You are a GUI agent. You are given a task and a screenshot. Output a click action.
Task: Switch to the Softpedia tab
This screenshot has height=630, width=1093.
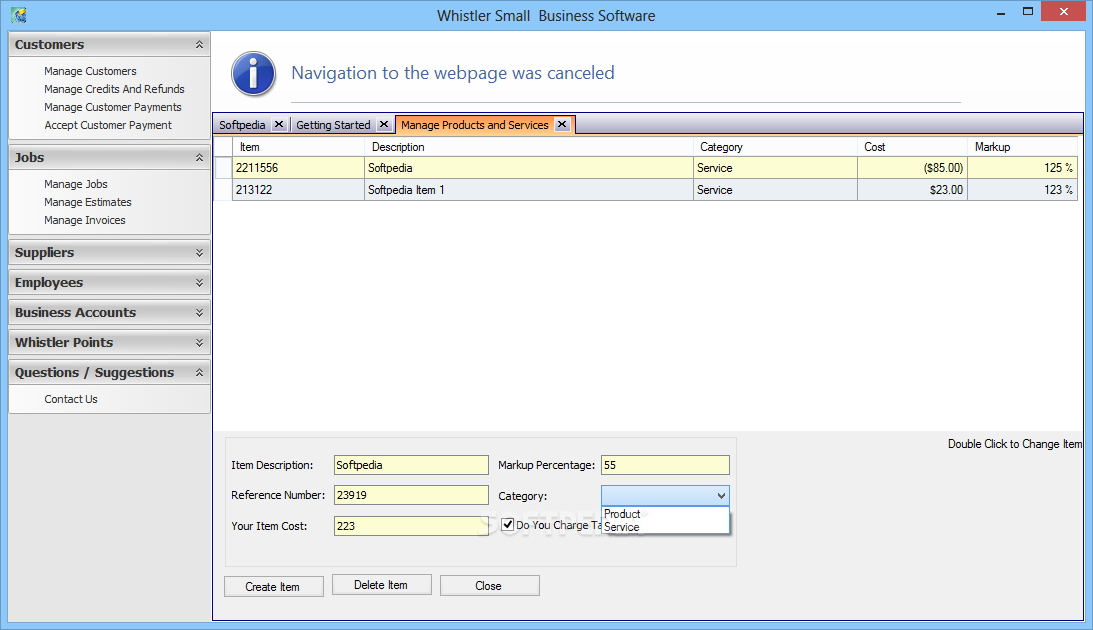click(242, 125)
